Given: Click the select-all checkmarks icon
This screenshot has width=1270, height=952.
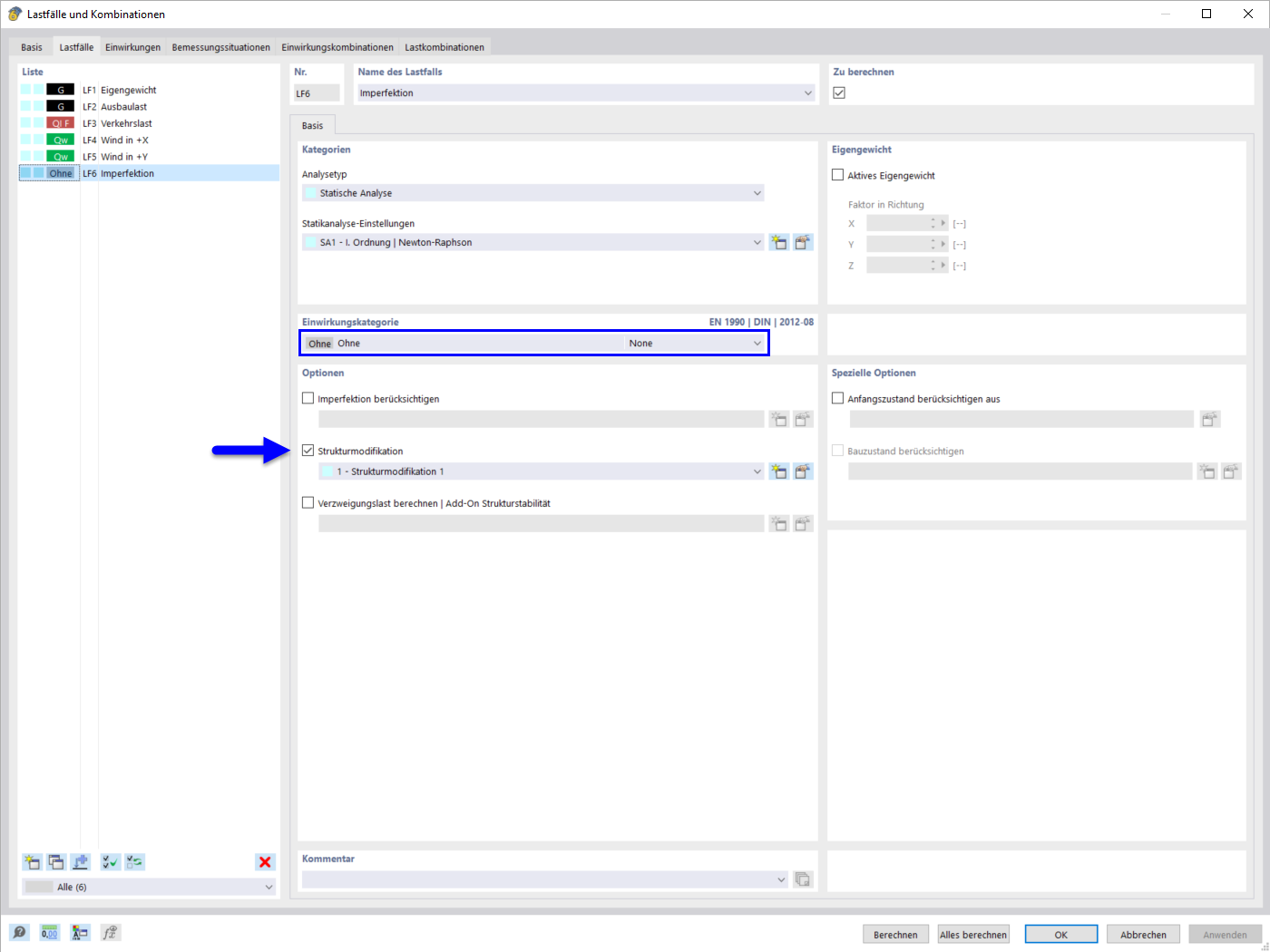Looking at the screenshot, I should [111, 862].
